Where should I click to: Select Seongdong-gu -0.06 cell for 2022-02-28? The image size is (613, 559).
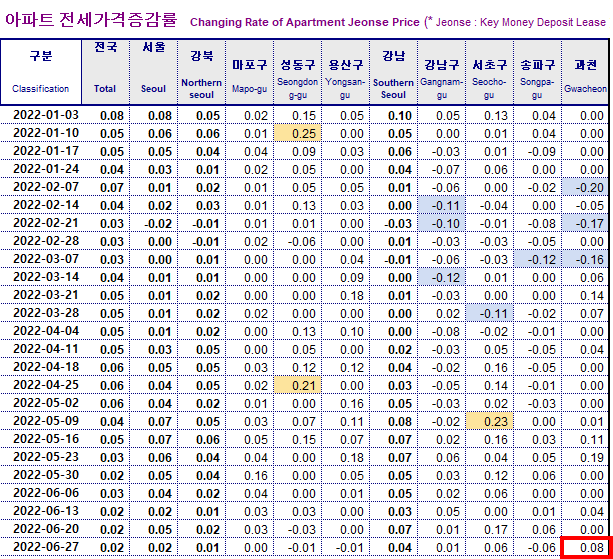pos(298,241)
